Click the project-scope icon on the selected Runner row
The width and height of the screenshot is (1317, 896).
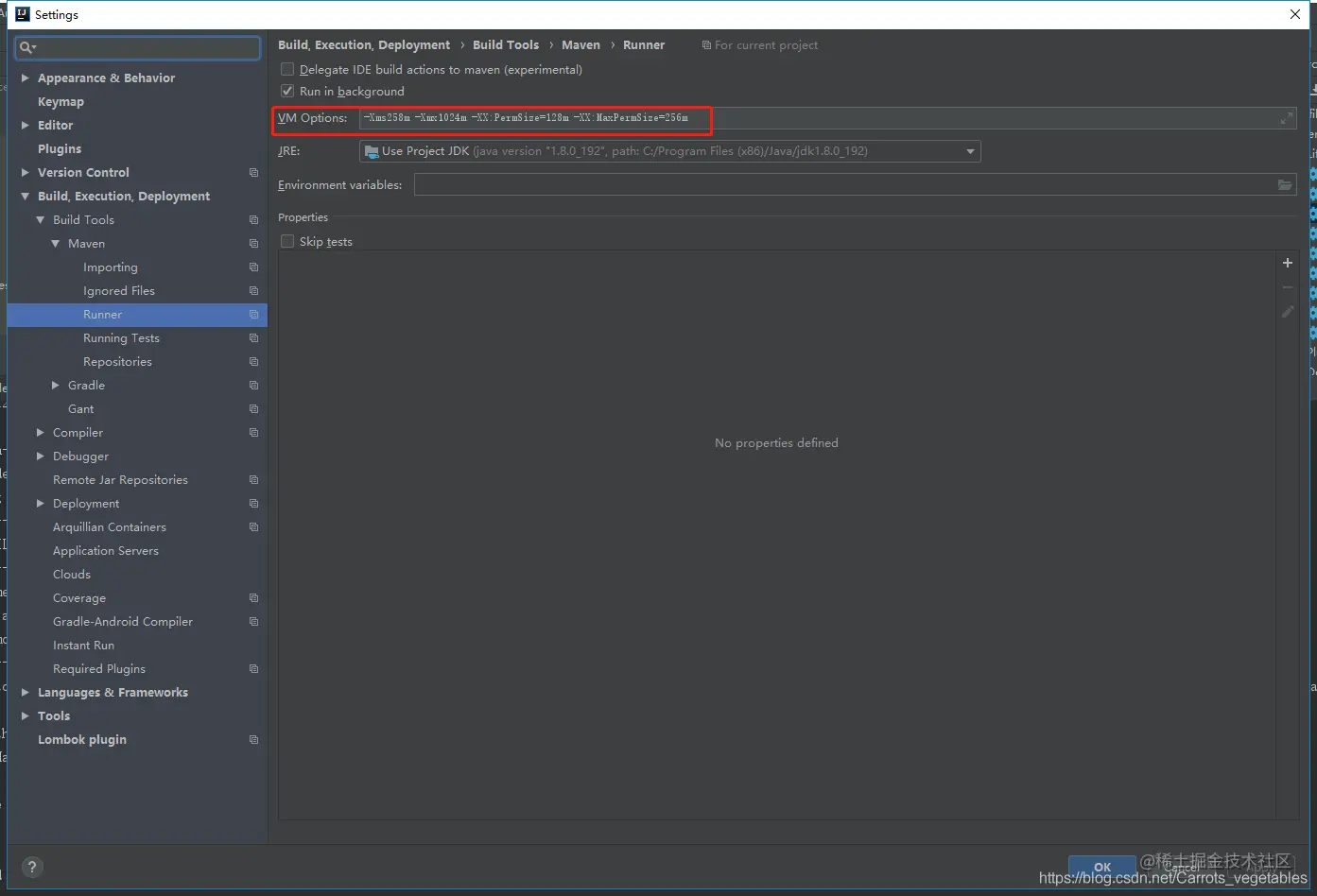[x=253, y=315]
